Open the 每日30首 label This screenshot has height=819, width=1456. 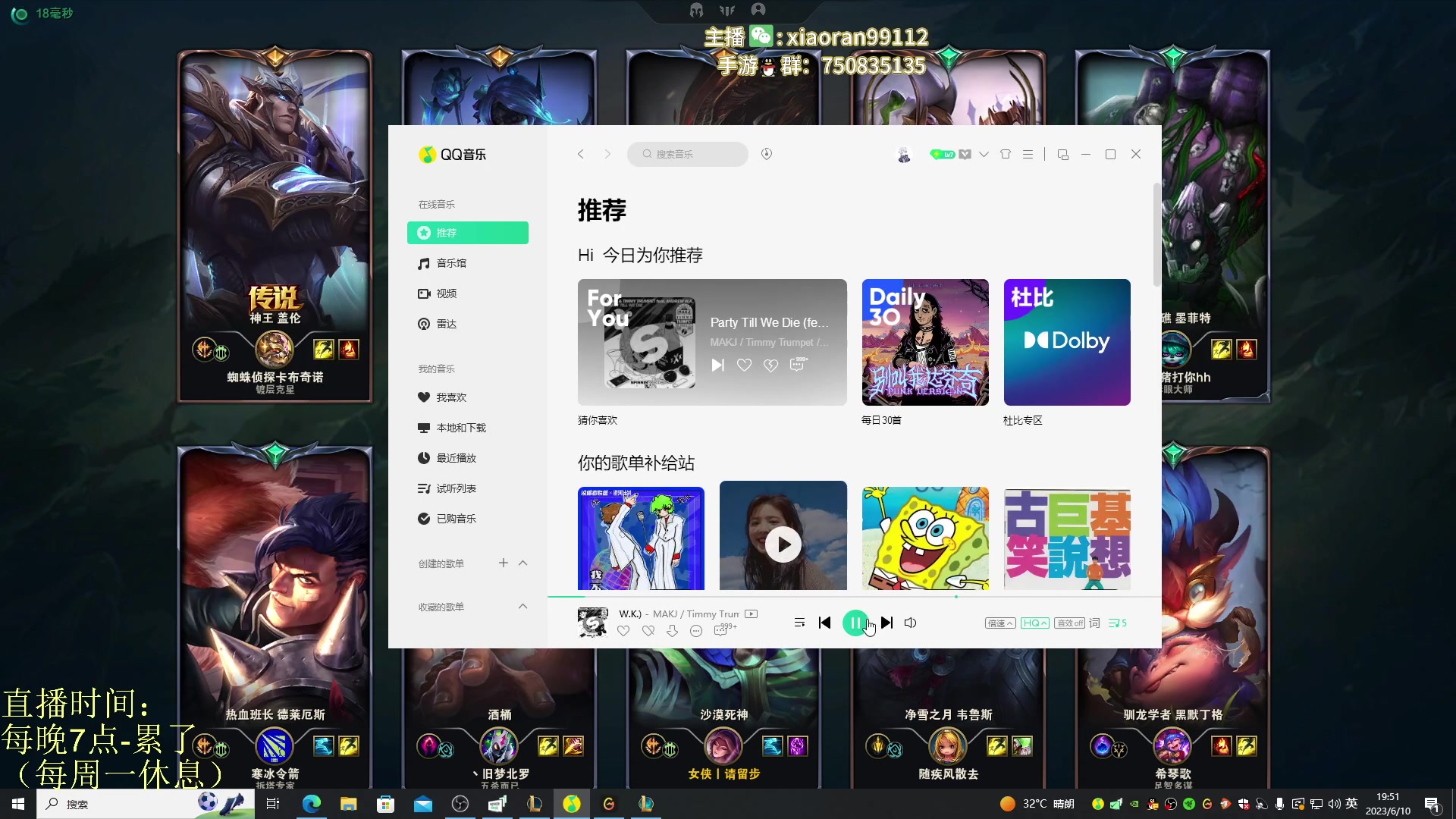(x=881, y=420)
